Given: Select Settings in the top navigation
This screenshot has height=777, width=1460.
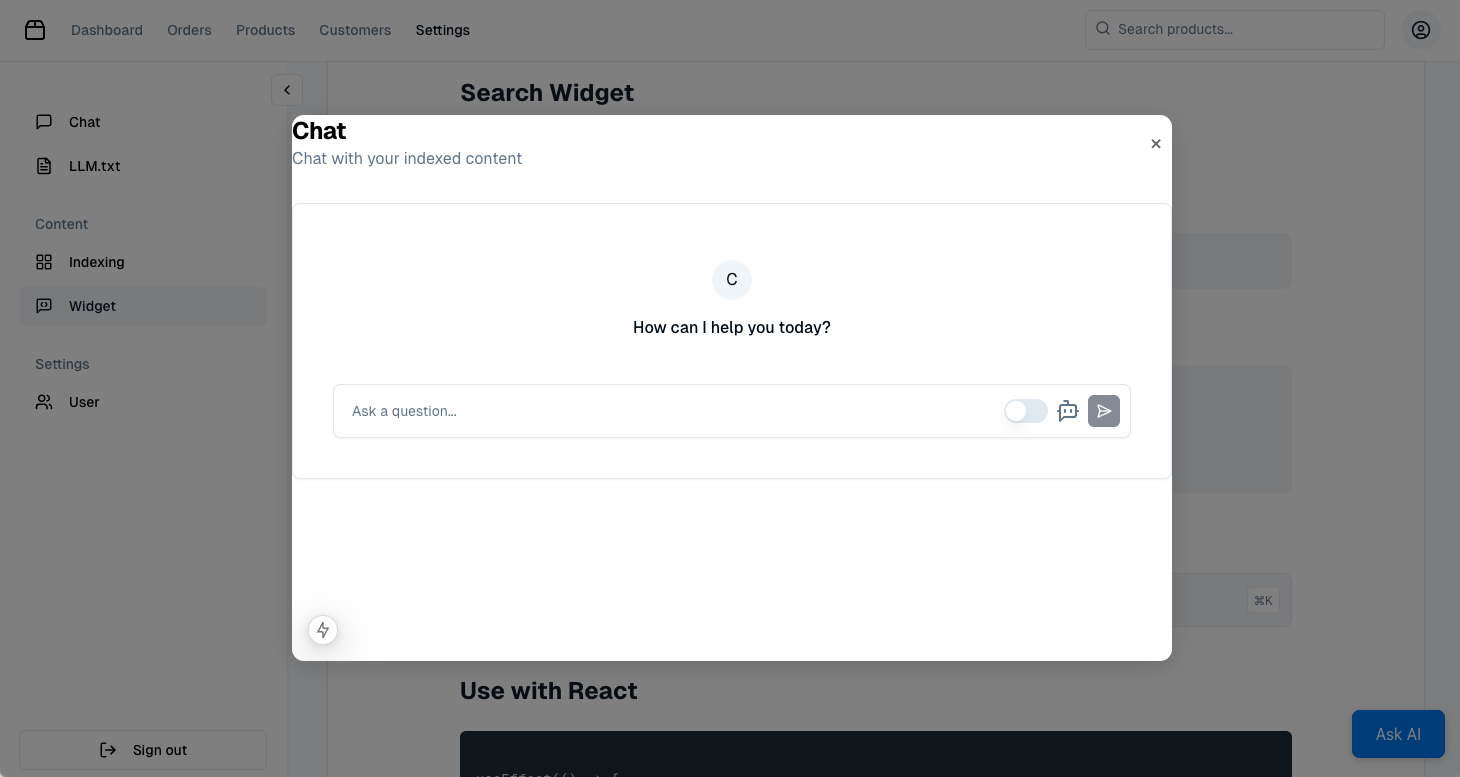Looking at the screenshot, I should pyautogui.click(x=442, y=30).
